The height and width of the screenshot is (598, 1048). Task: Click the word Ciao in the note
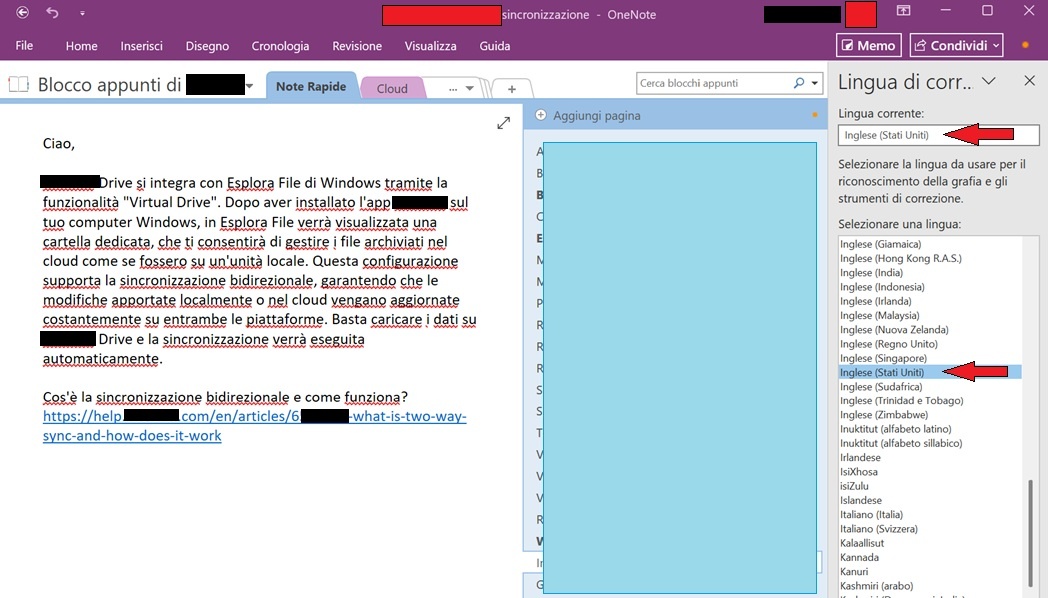click(x=57, y=144)
